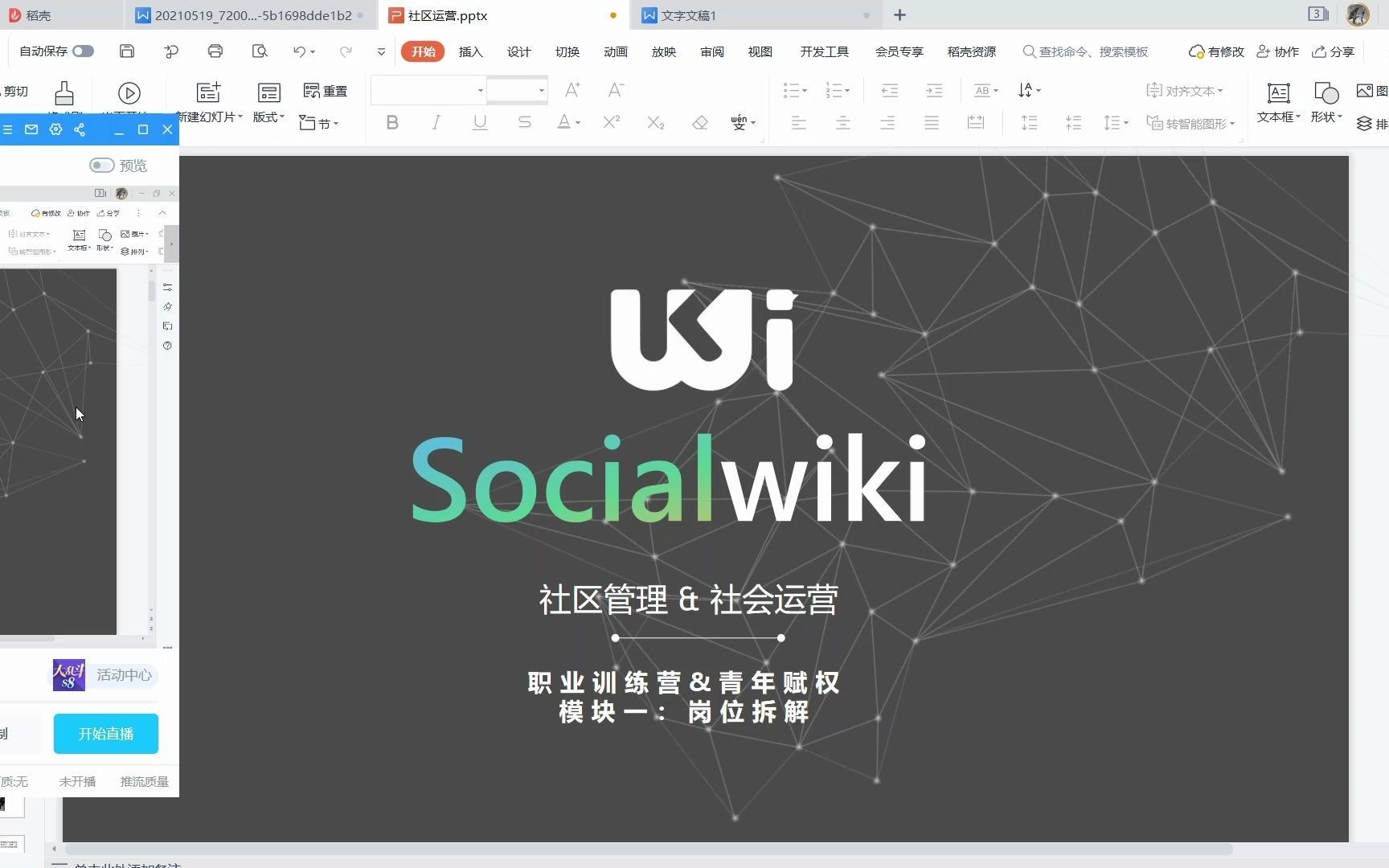Click the Stream Quality (推流质量) label
This screenshot has height=868, width=1389.
(x=145, y=781)
